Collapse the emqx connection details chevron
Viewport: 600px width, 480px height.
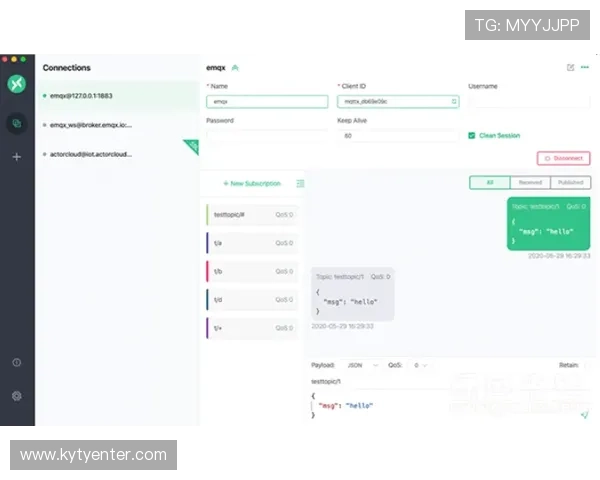coord(235,68)
